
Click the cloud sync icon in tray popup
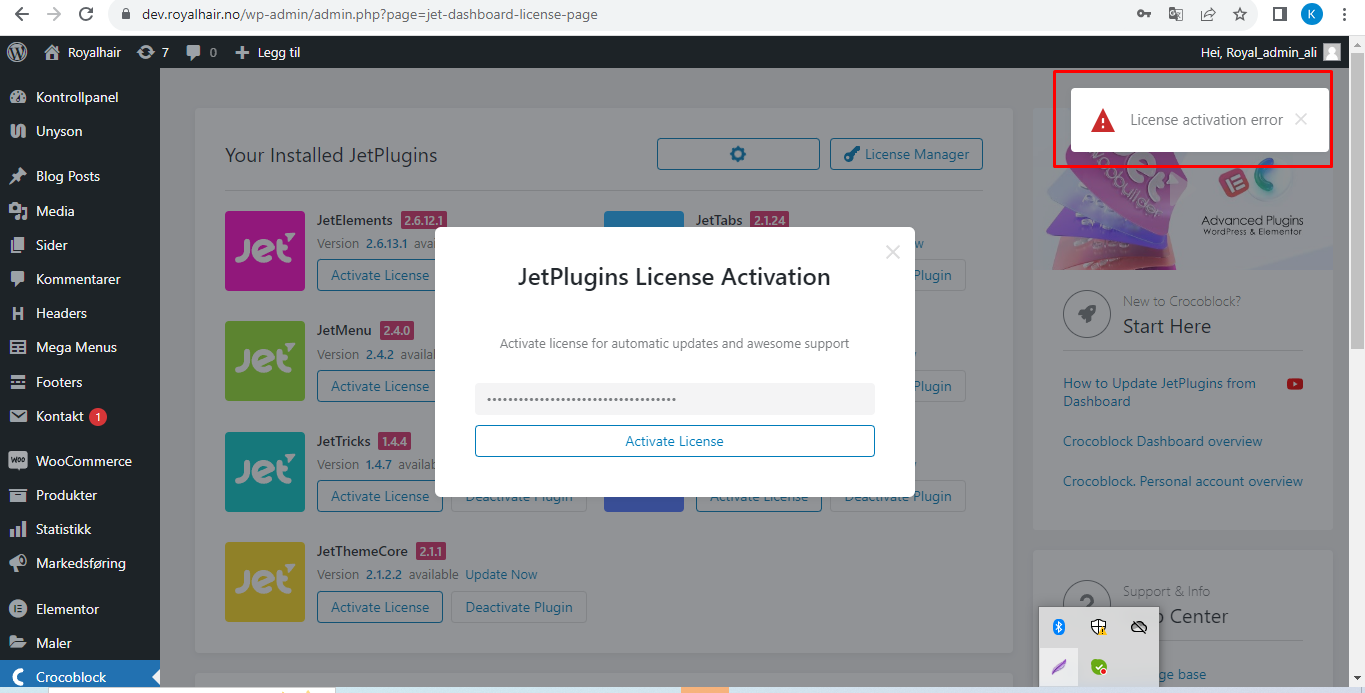pos(1138,627)
